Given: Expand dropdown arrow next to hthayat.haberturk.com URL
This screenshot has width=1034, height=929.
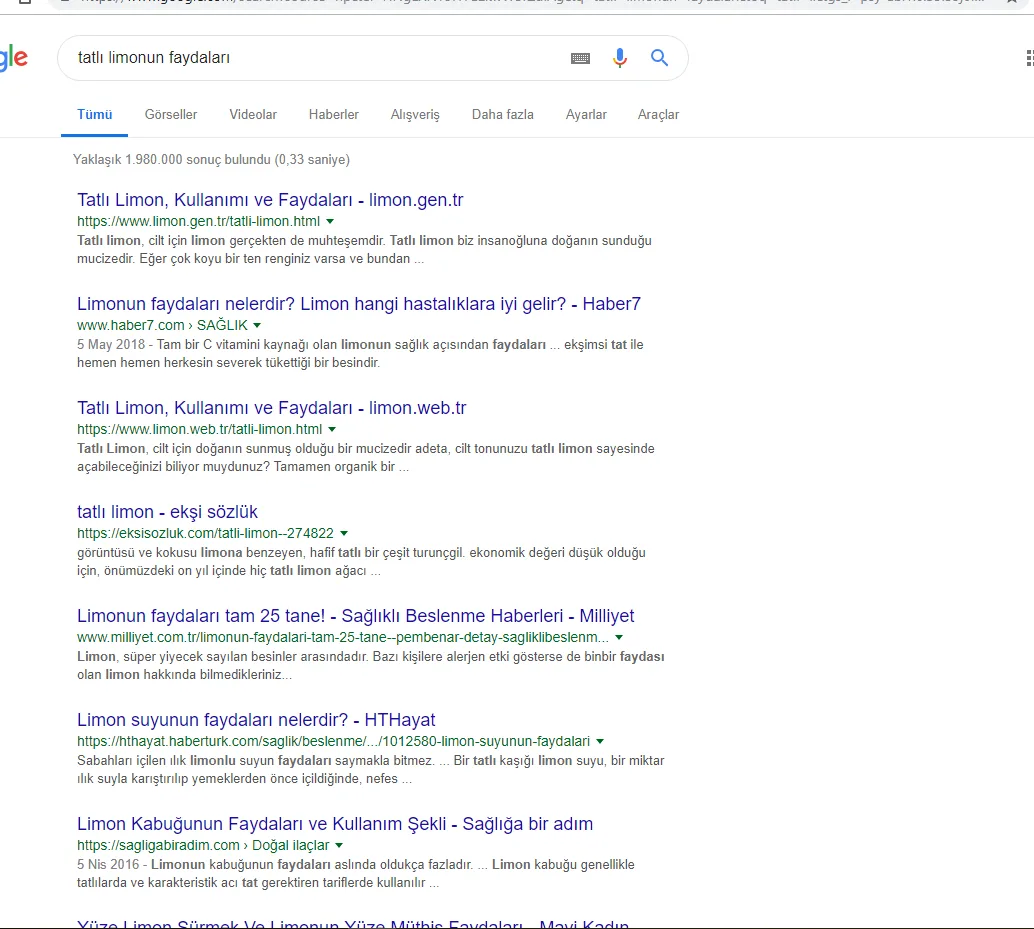Looking at the screenshot, I should (x=600, y=742).
